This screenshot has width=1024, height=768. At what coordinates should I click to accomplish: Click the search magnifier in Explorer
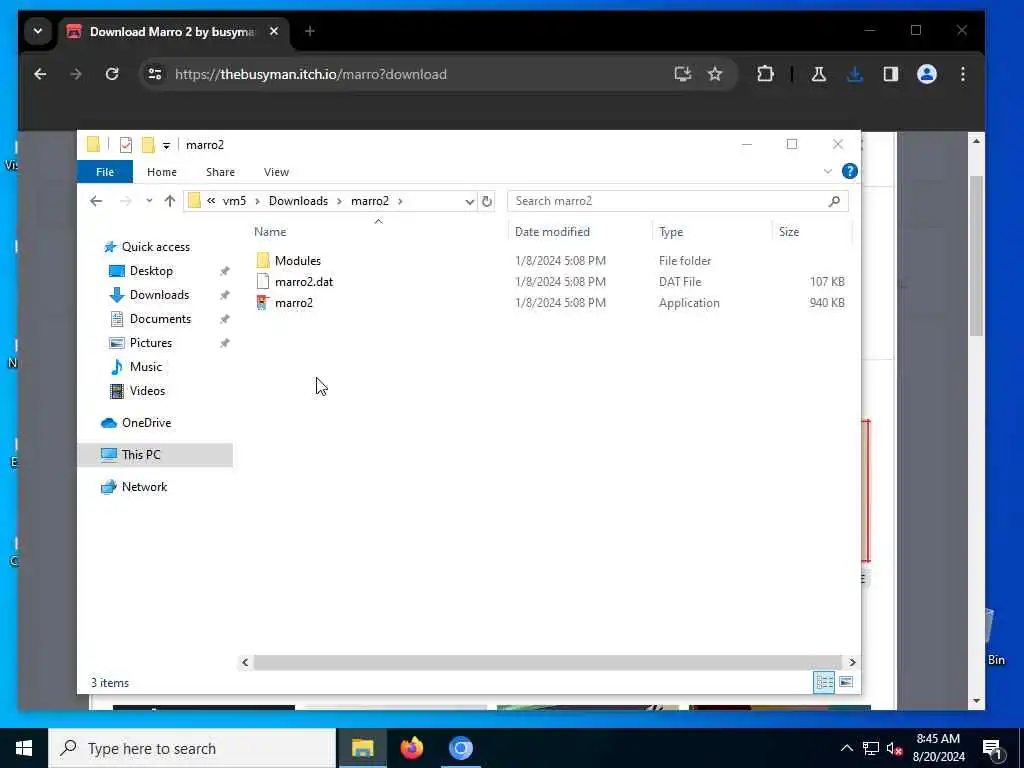coord(834,201)
